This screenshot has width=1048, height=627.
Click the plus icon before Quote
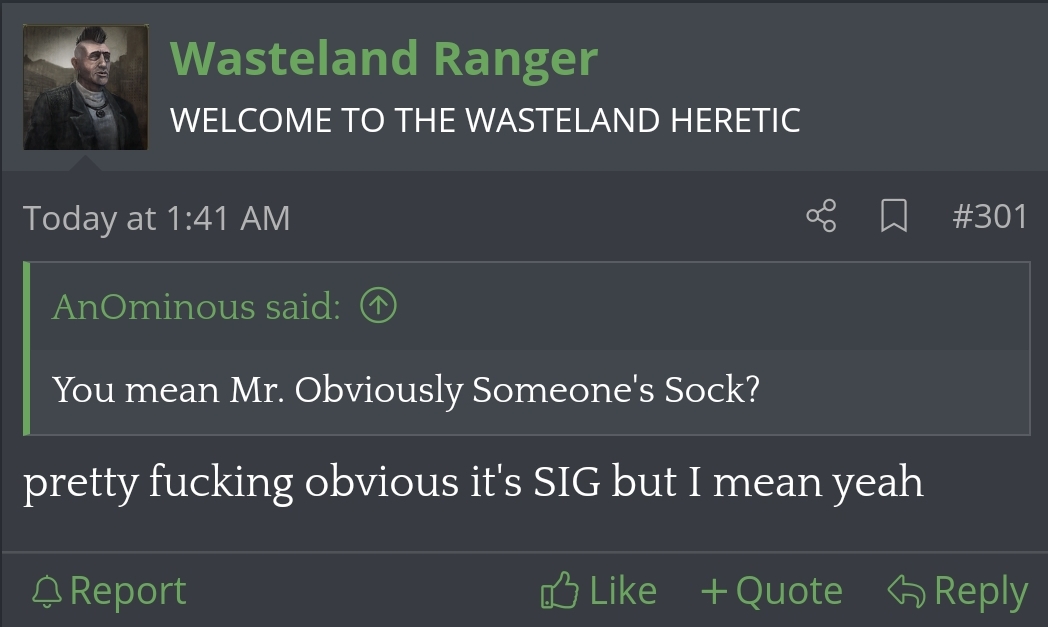(x=714, y=591)
